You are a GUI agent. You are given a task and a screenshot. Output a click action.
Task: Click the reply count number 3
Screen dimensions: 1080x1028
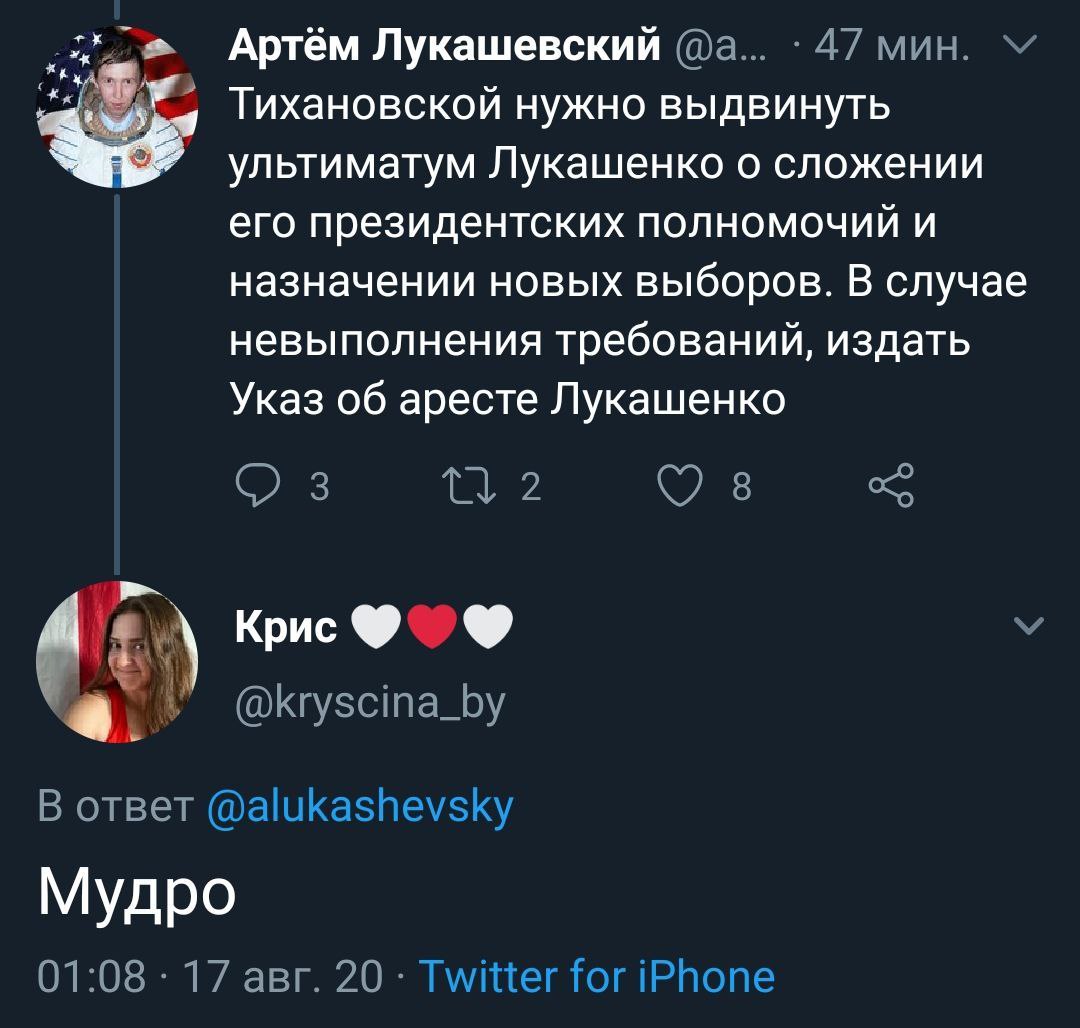(318, 487)
